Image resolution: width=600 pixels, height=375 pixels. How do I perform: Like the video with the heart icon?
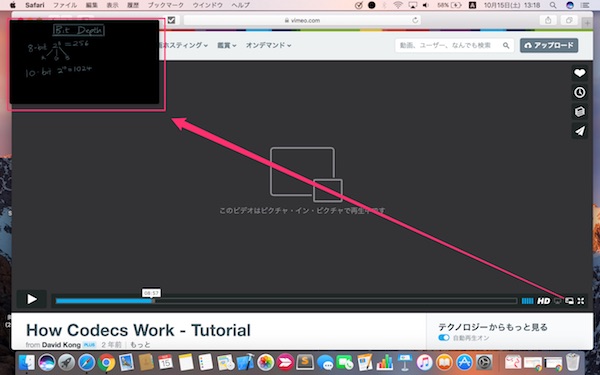(580, 73)
